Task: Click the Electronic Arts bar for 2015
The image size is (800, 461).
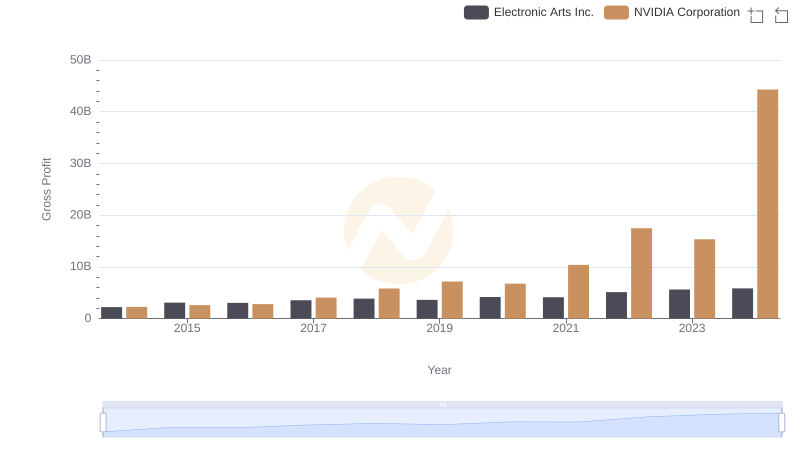Action: pos(174,311)
